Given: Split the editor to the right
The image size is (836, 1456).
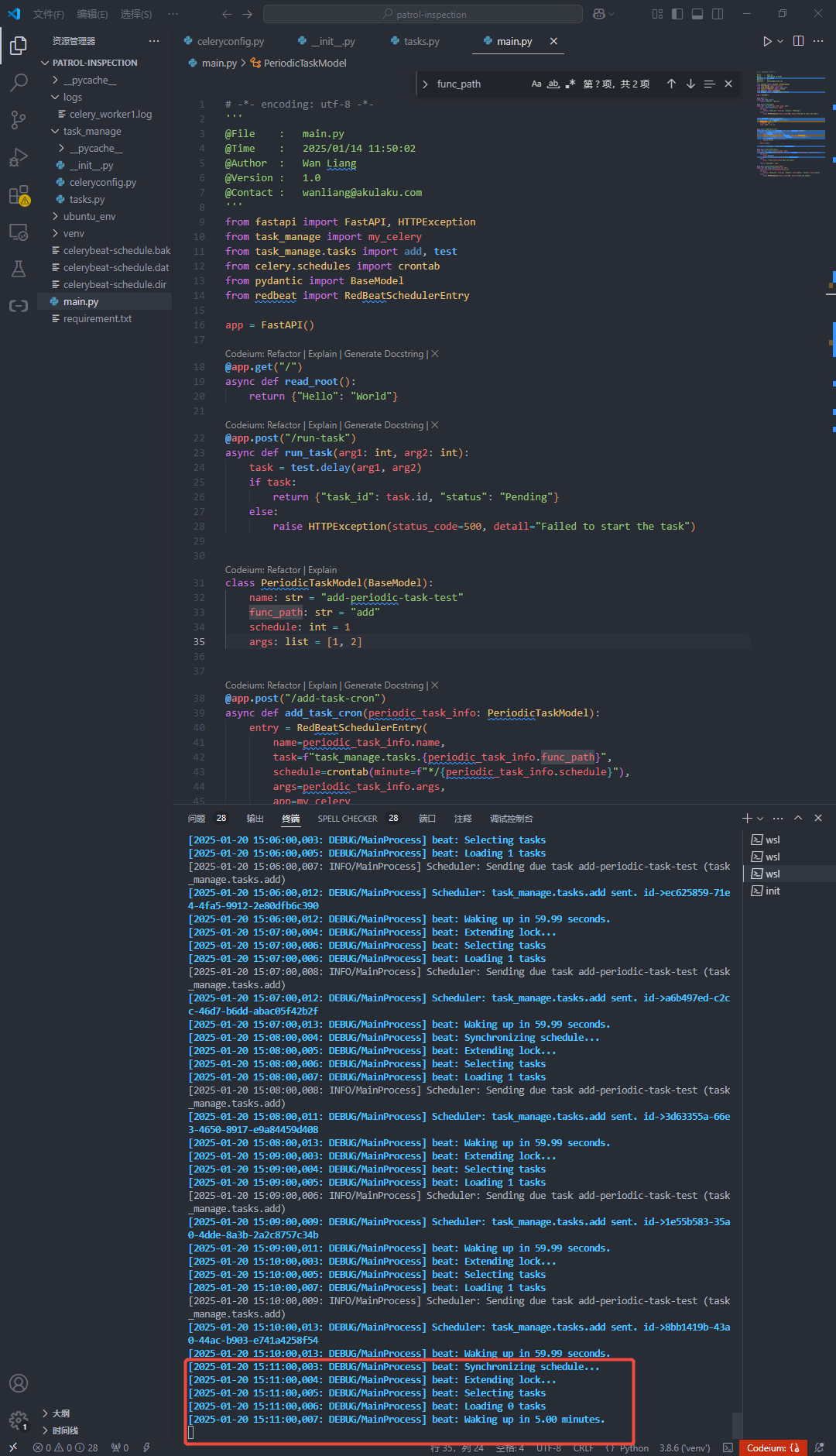Looking at the screenshot, I should tap(799, 41).
